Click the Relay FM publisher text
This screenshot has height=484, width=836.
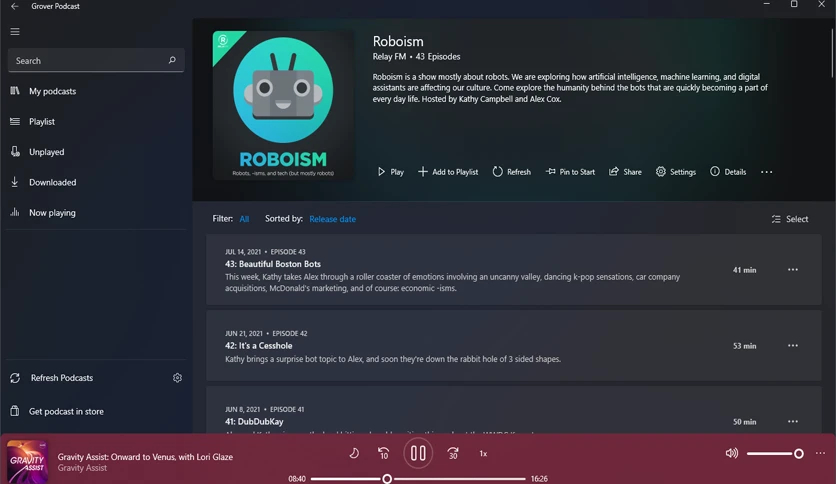(x=389, y=57)
